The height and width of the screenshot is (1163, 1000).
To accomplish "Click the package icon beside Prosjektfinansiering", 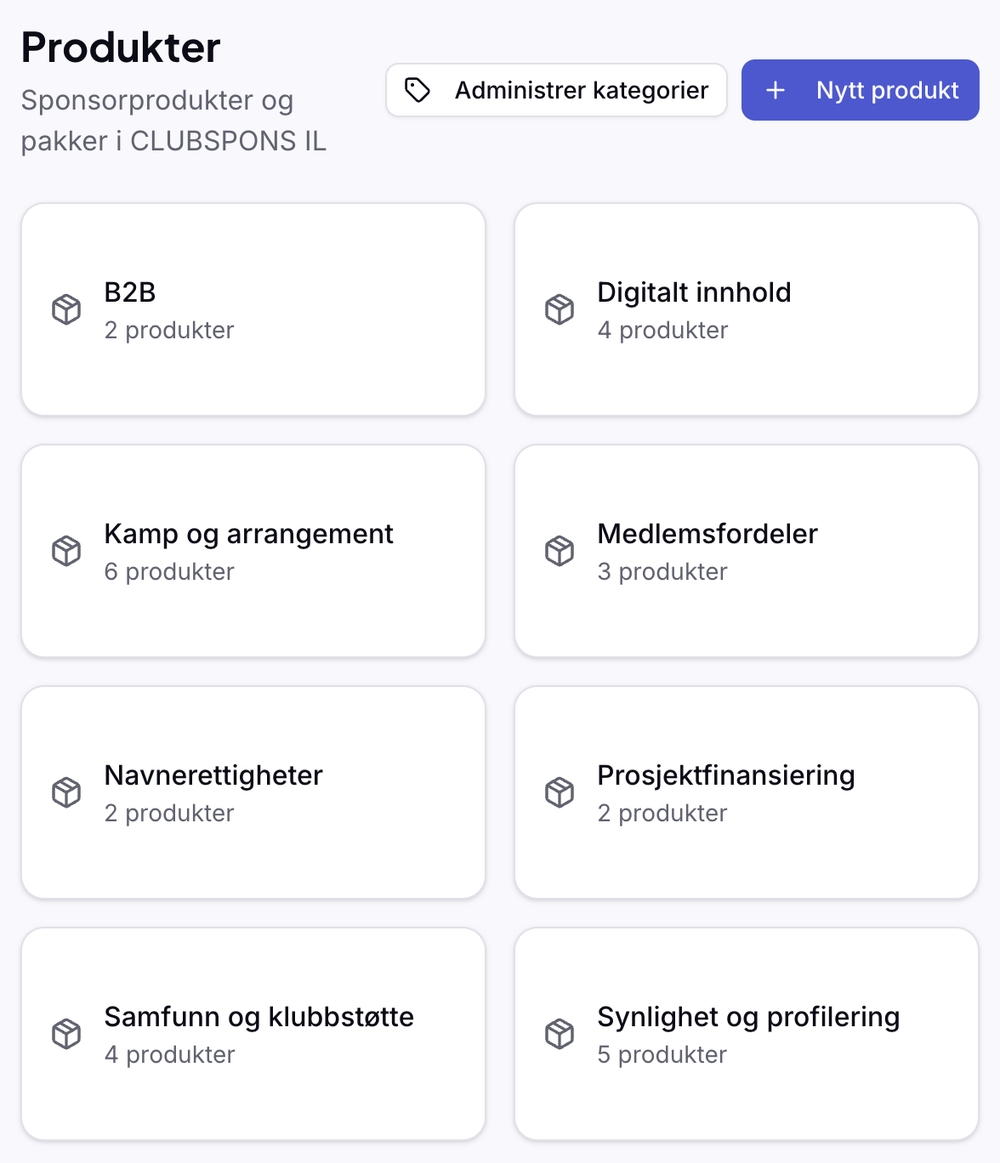I will 559,792.
